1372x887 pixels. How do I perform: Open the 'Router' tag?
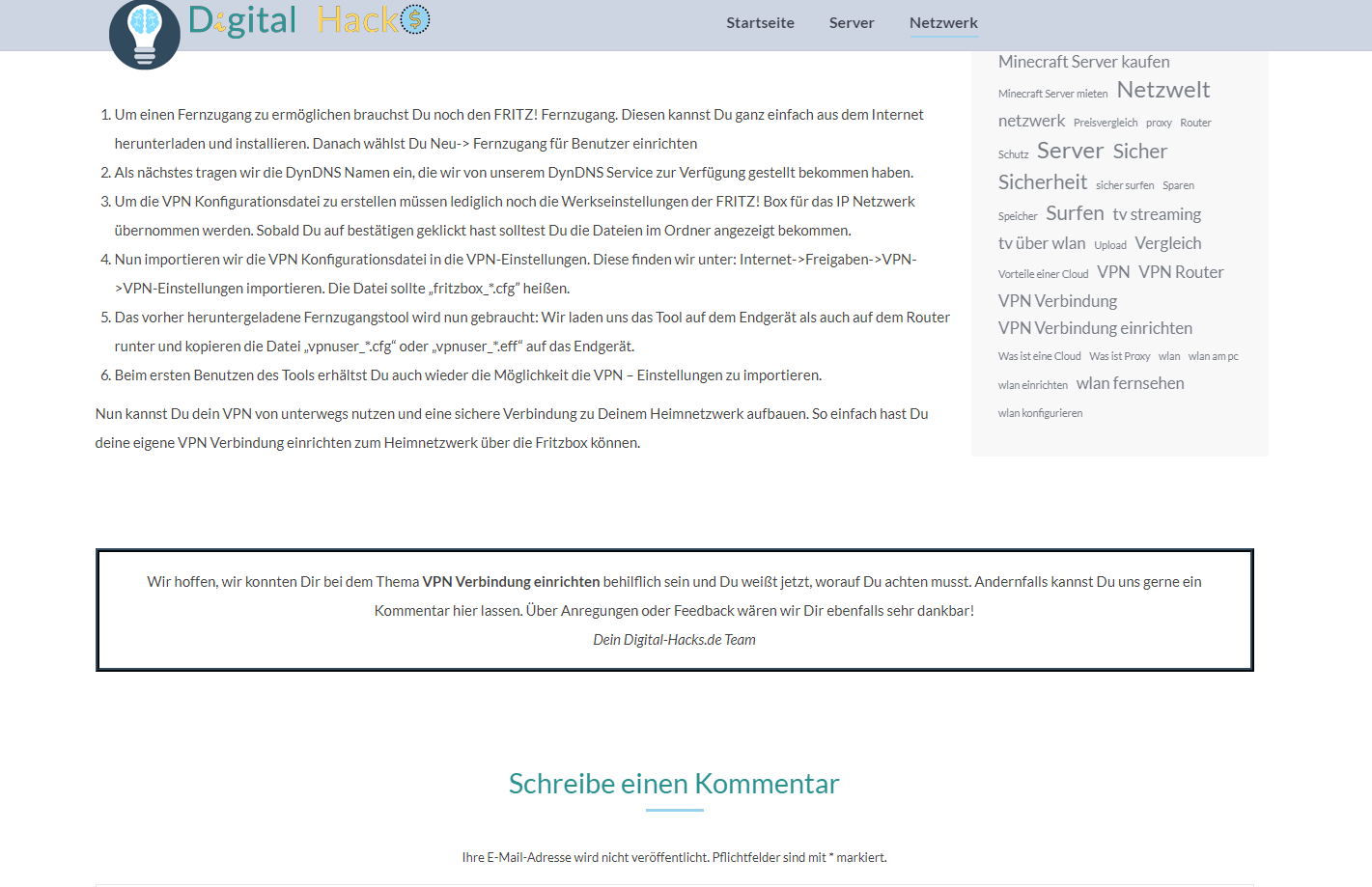pyautogui.click(x=1195, y=123)
